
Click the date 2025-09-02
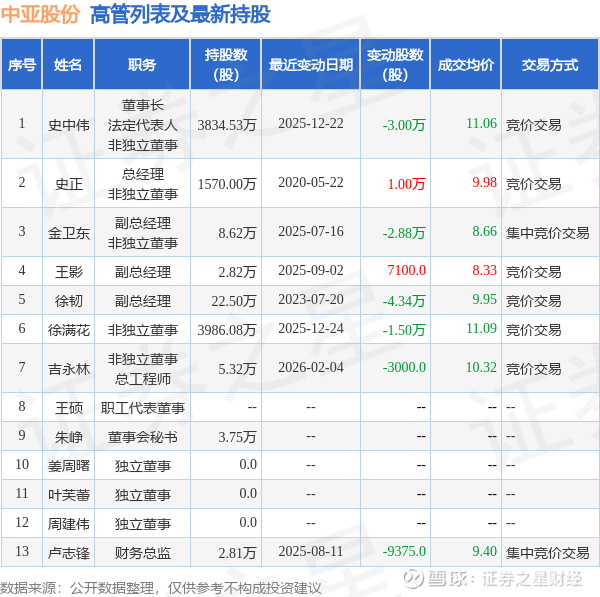point(311,270)
